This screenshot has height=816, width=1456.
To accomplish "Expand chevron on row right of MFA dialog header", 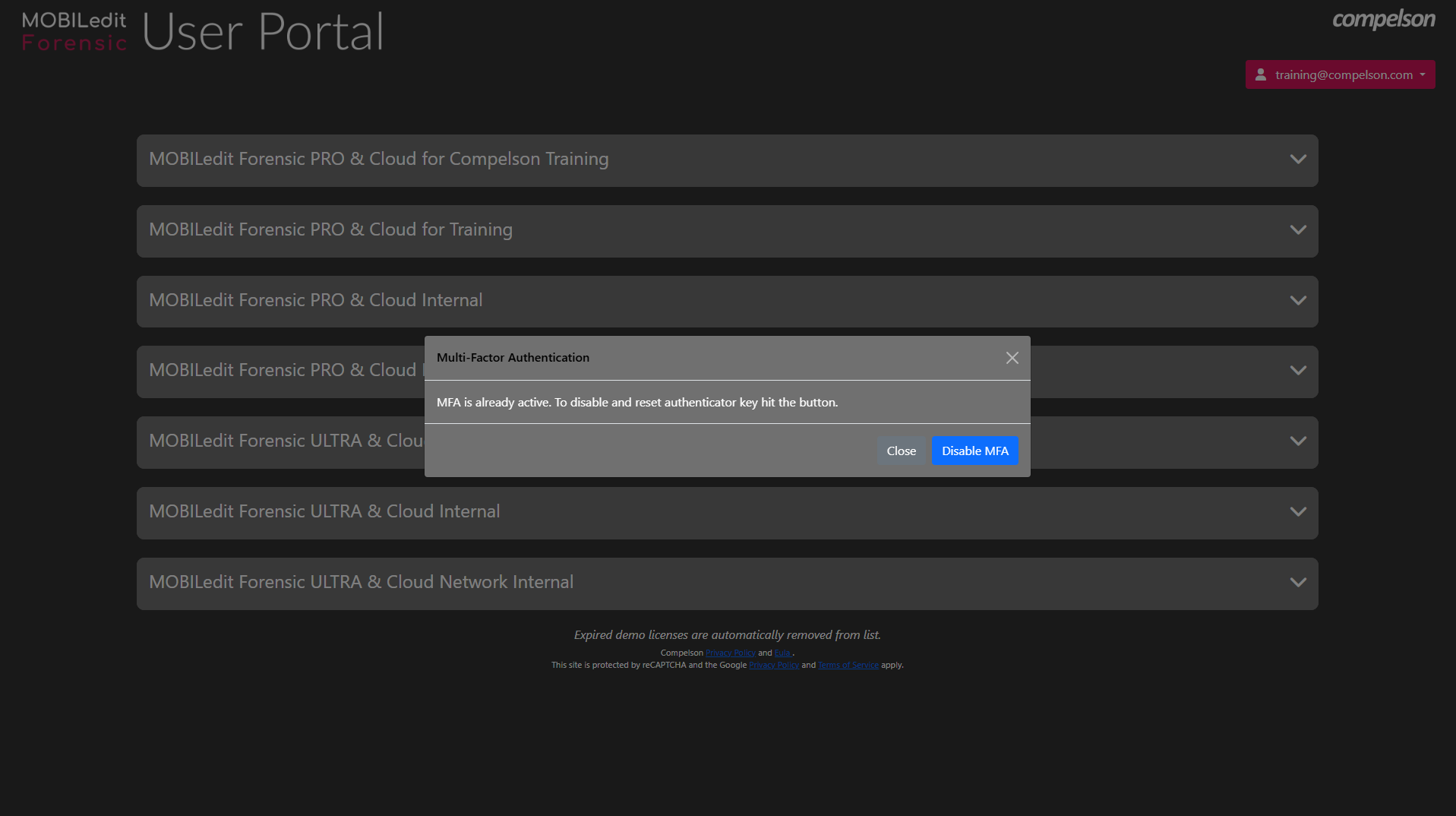I will [1298, 371].
